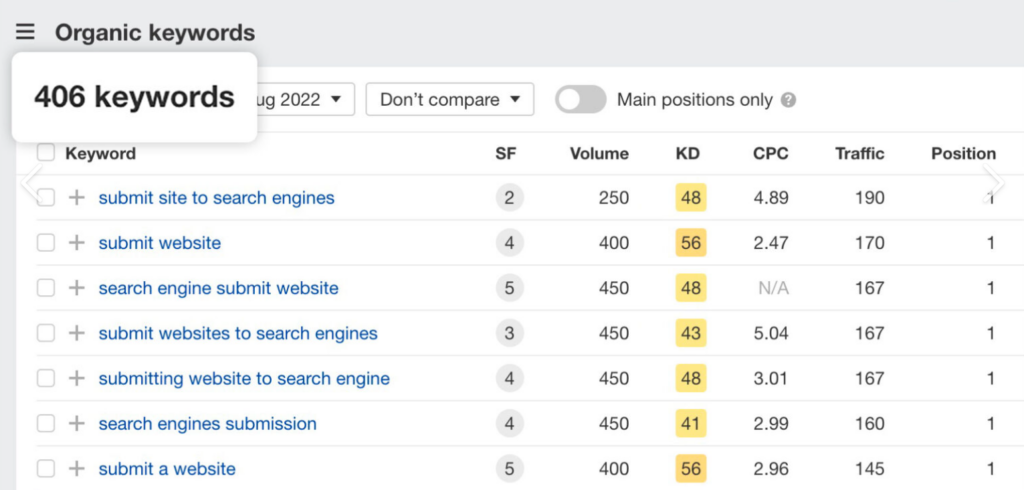This screenshot has width=1024, height=490.
Task: Click CPC value 2.47
Action: coord(771,242)
